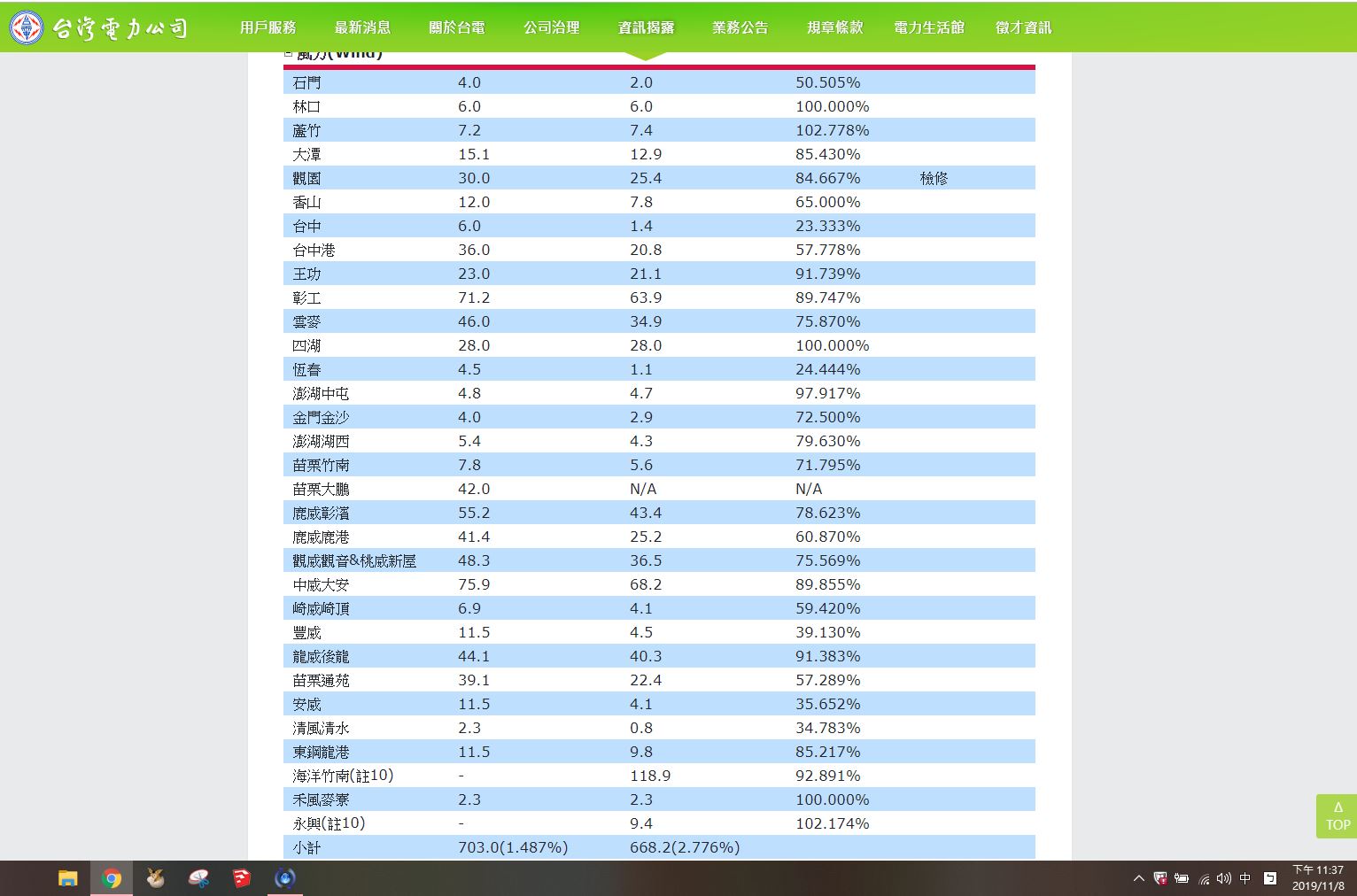Viewport: 1357px width, 896px height.
Task: Select the 四湖 row name
Action: tap(306, 345)
